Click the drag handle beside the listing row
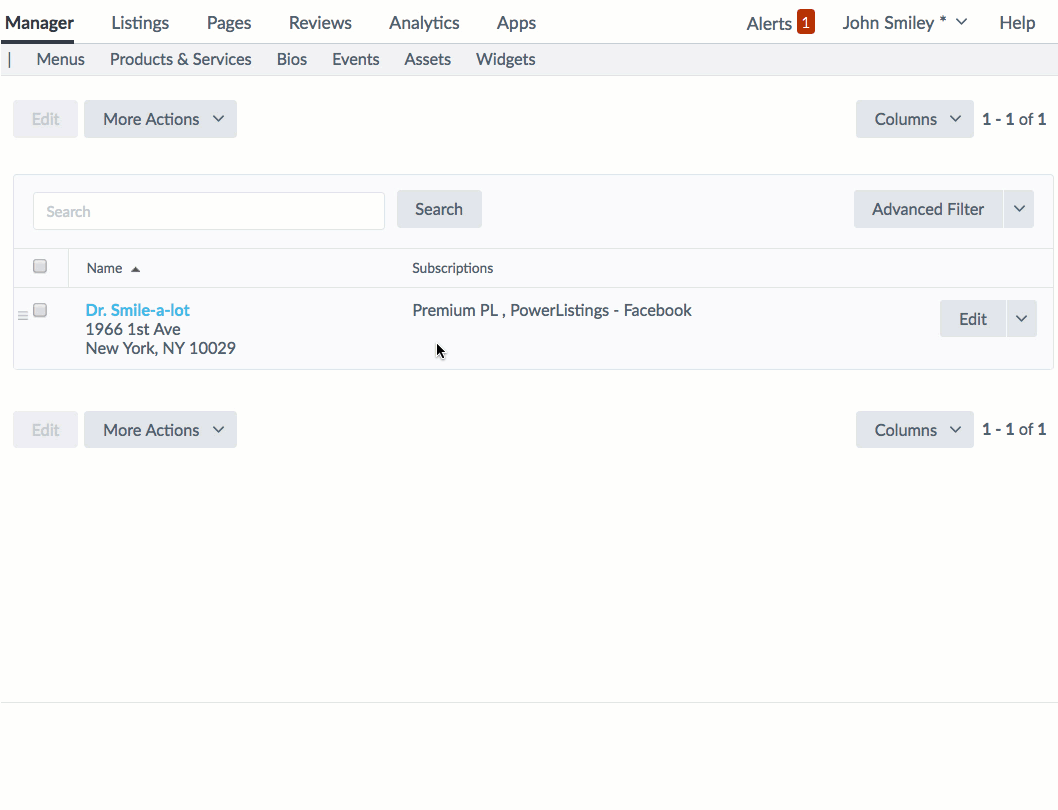Screen dimensions: 1058x810 pyautogui.click(x=22, y=314)
